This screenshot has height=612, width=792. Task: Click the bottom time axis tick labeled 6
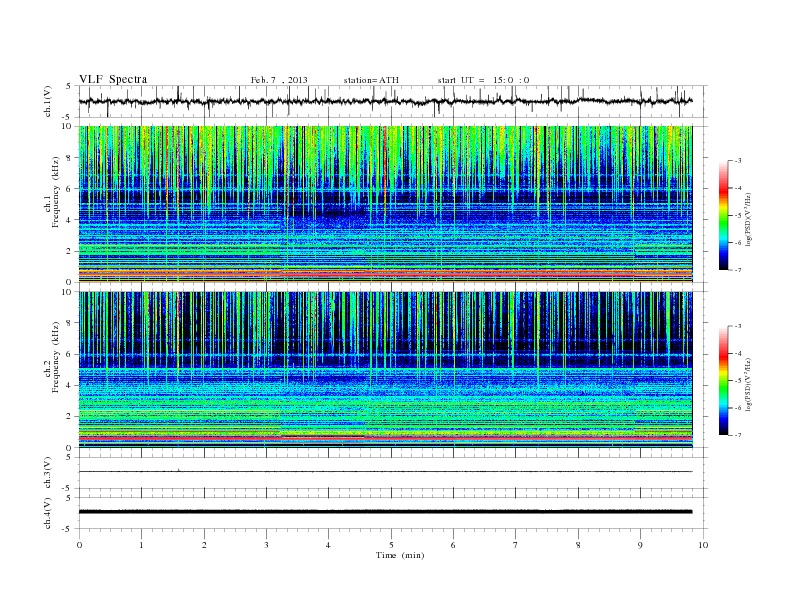coord(453,545)
